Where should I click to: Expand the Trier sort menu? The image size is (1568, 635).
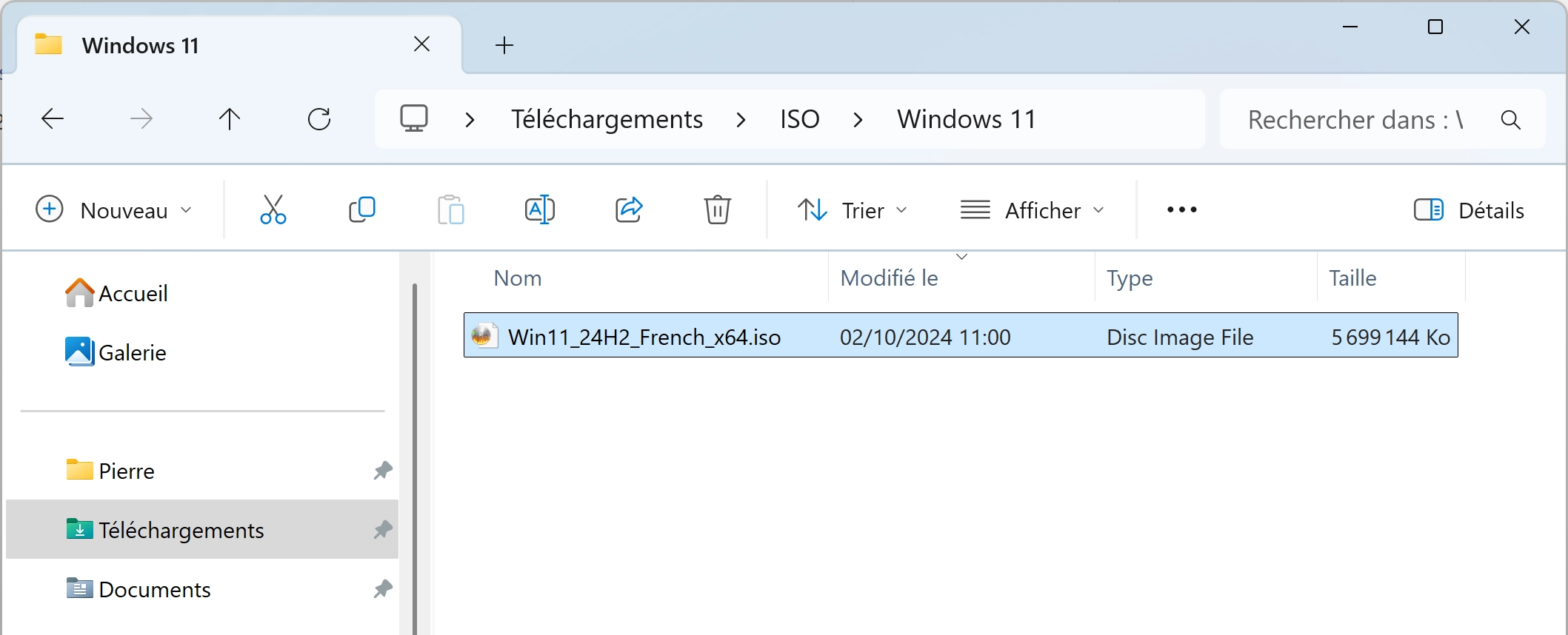[853, 211]
